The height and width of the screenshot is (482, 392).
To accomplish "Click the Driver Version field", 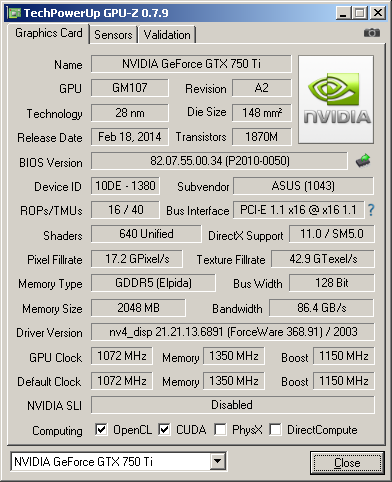I will pos(233,332).
